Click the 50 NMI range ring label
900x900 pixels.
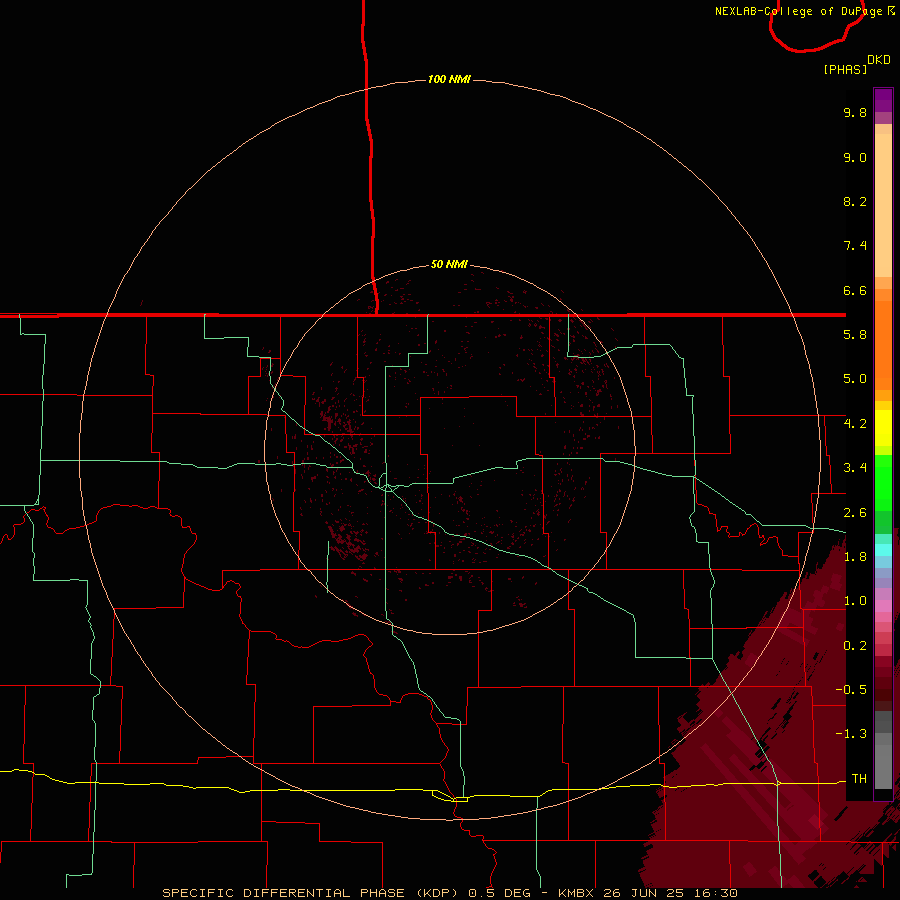click(x=449, y=264)
